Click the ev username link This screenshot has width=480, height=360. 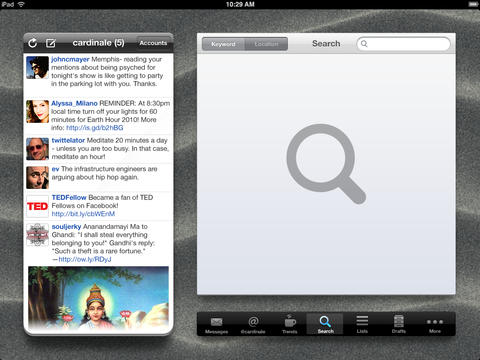point(55,169)
